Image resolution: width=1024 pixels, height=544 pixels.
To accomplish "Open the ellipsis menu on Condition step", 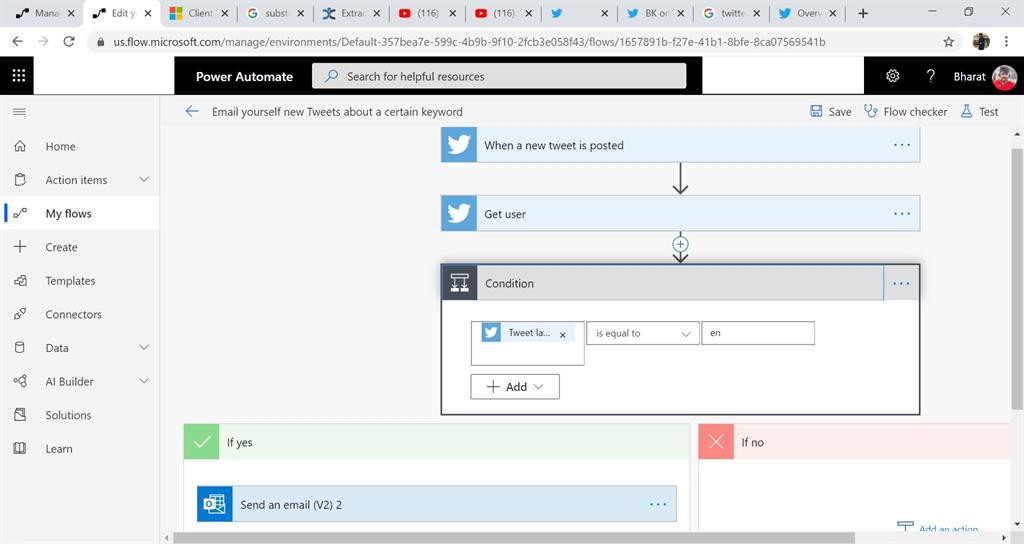I will pos(901,283).
